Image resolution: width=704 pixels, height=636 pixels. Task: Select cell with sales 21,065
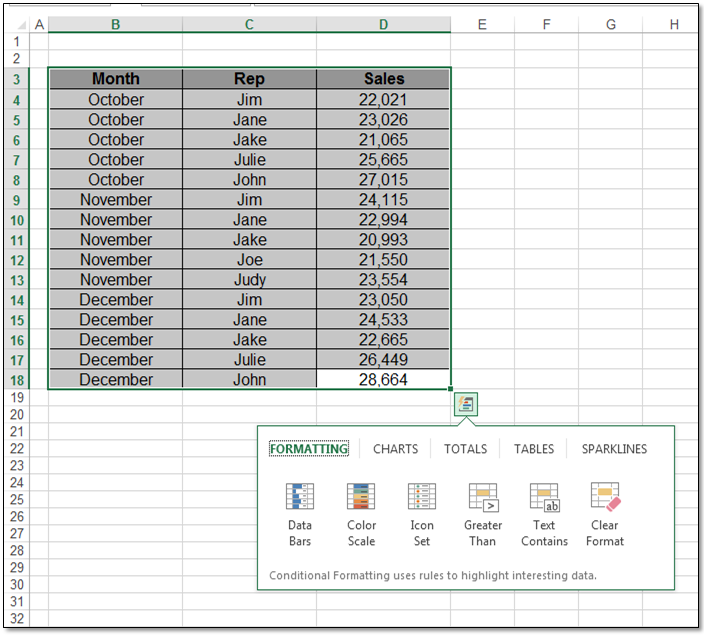(x=383, y=140)
